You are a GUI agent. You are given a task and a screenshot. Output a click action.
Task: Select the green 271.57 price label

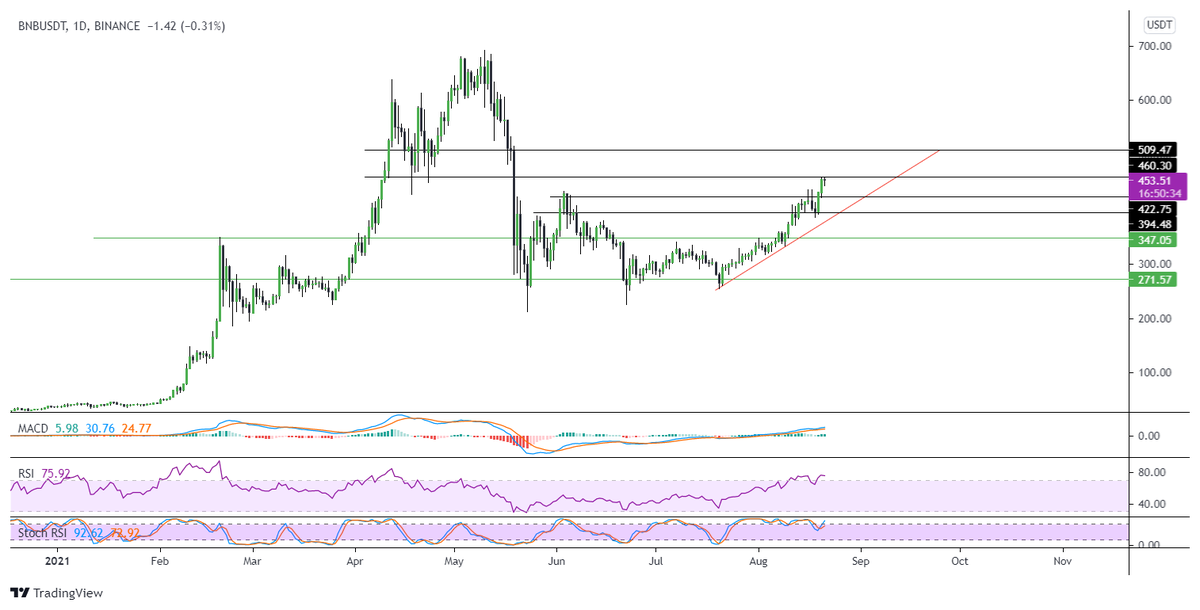[x=1151, y=279]
